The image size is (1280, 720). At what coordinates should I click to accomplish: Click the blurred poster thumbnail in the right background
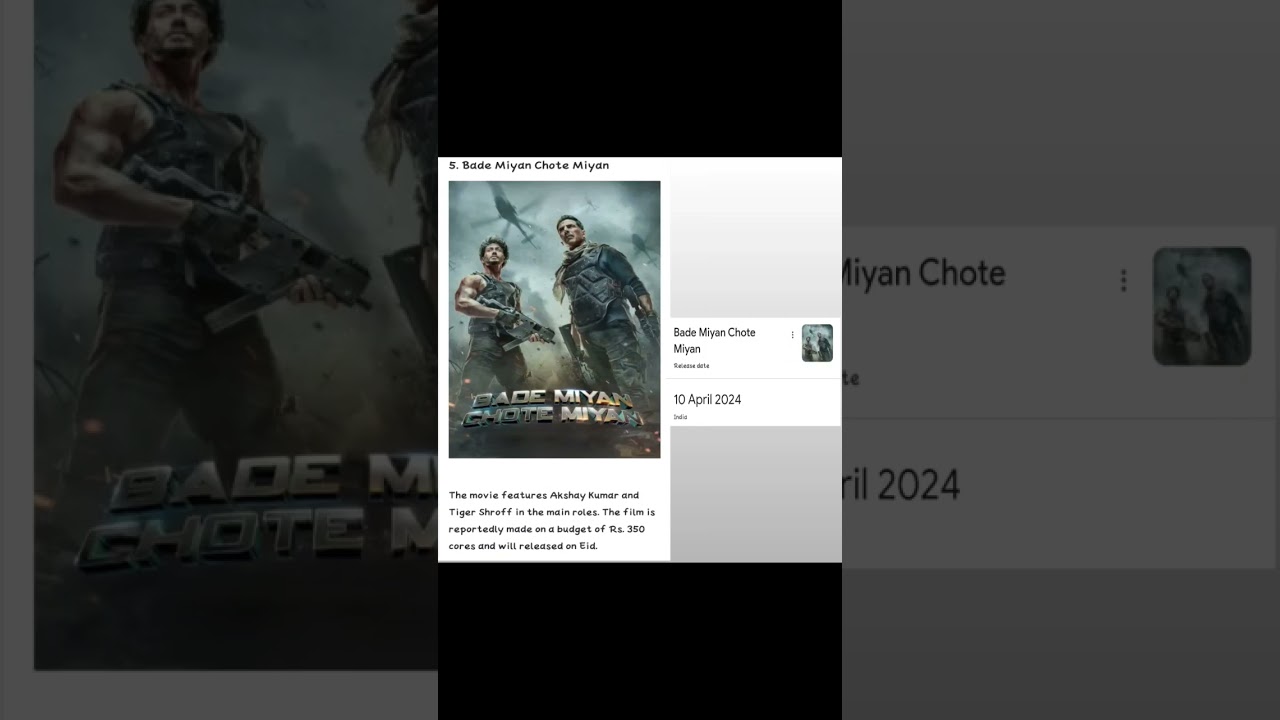click(1202, 306)
